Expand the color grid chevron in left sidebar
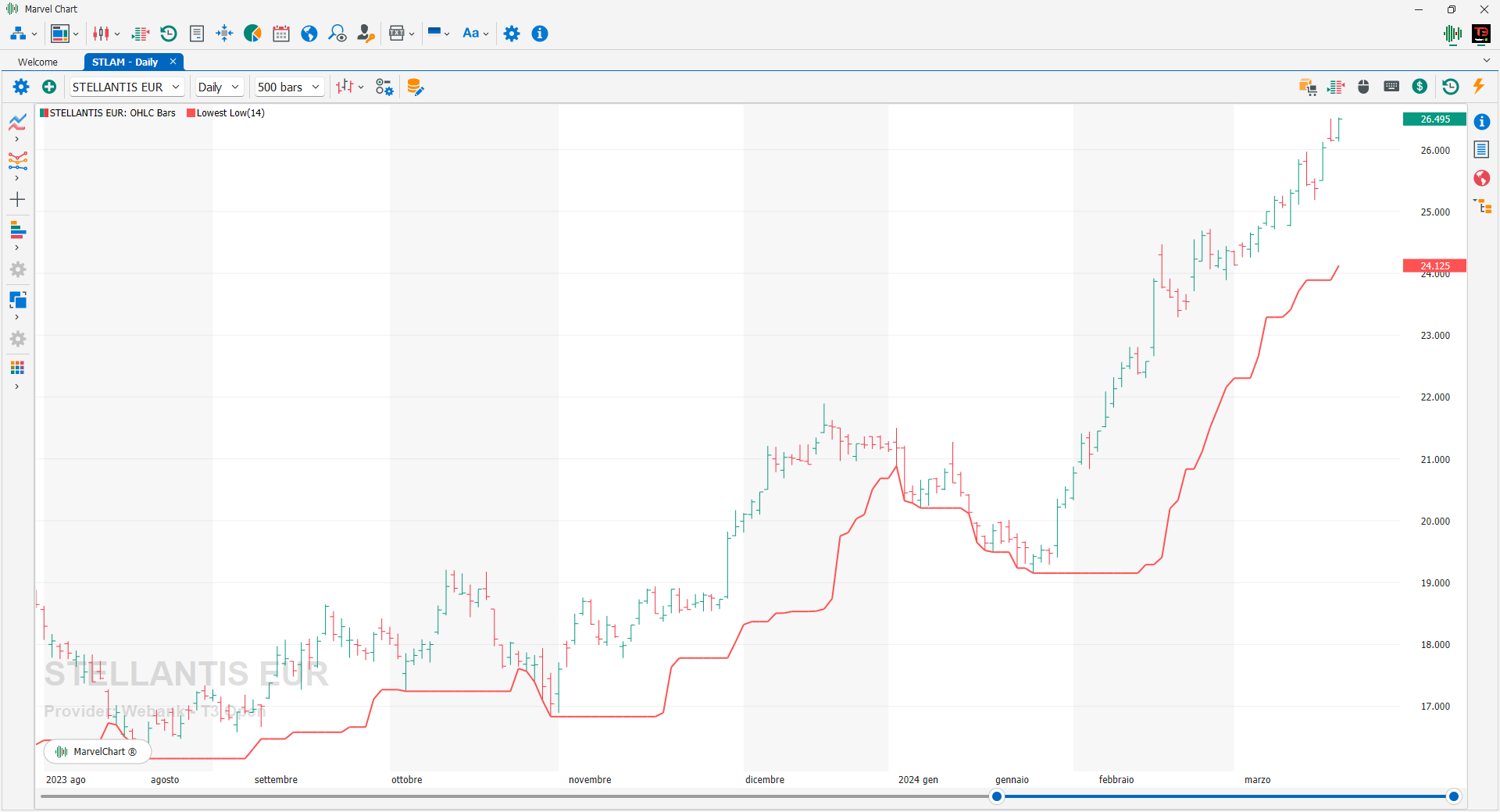The height and width of the screenshot is (812, 1500). click(x=16, y=386)
